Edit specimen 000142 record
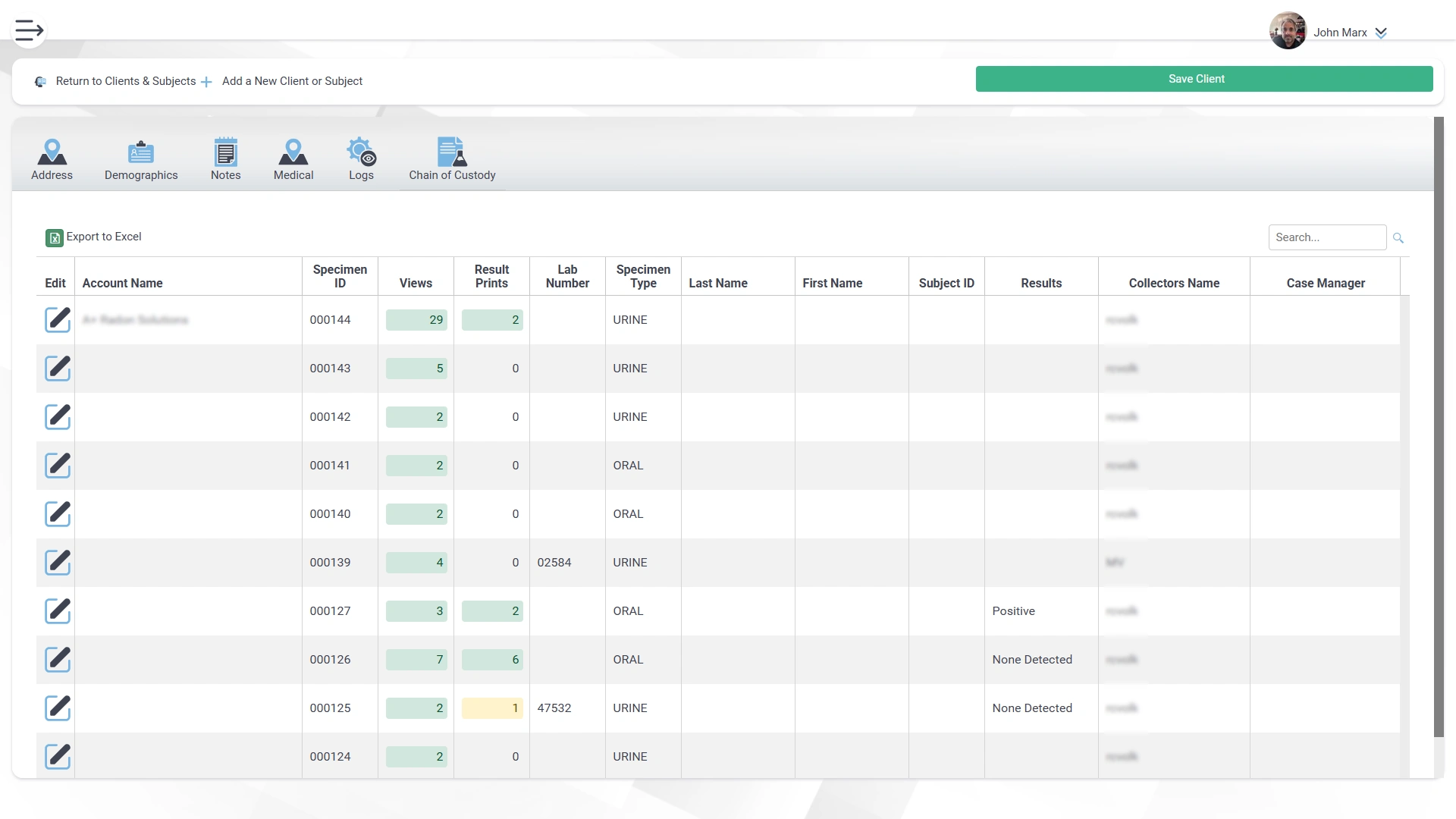The height and width of the screenshot is (819, 1456). [x=58, y=417]
